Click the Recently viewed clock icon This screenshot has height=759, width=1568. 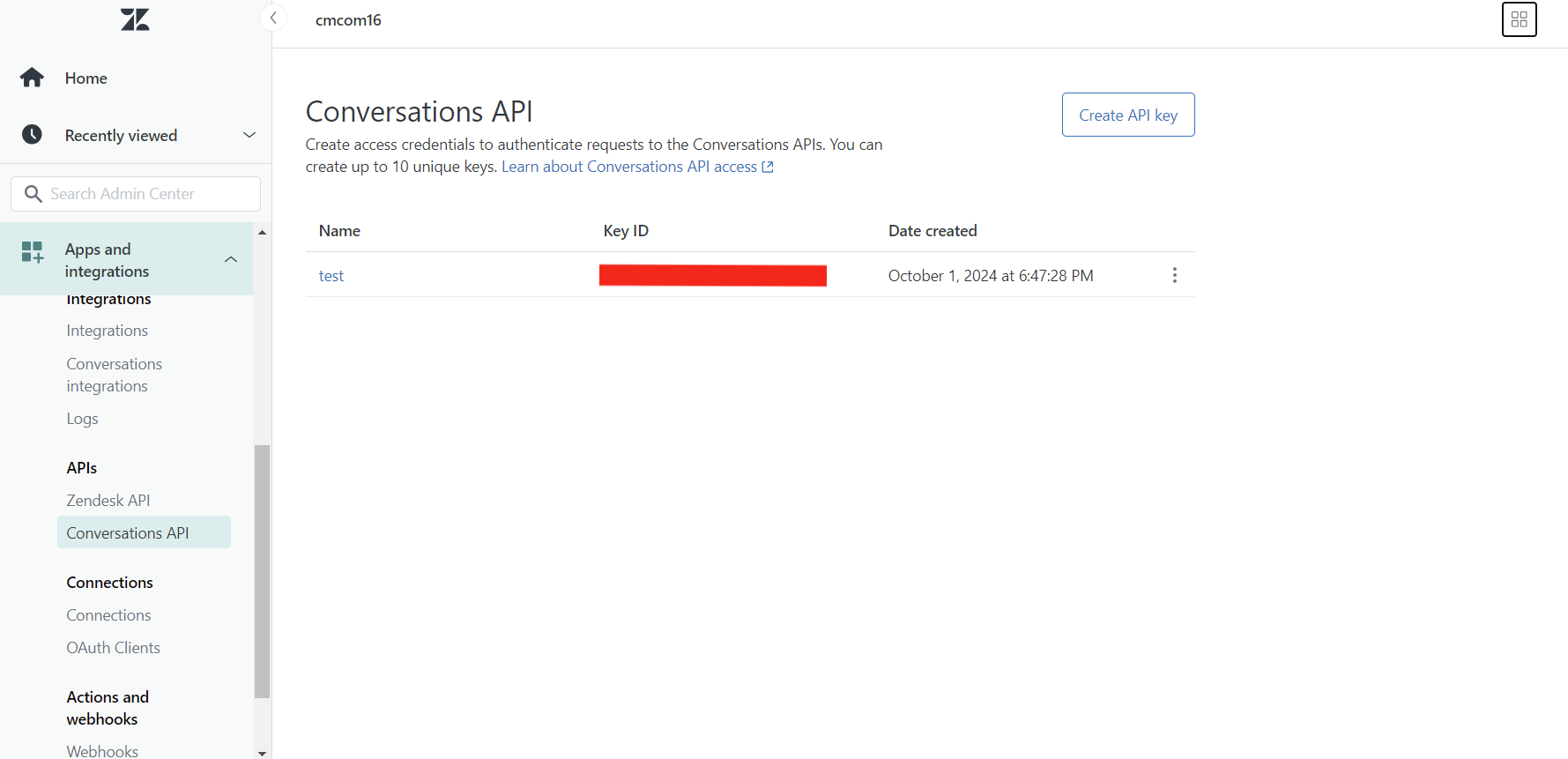tap(33, 135)
